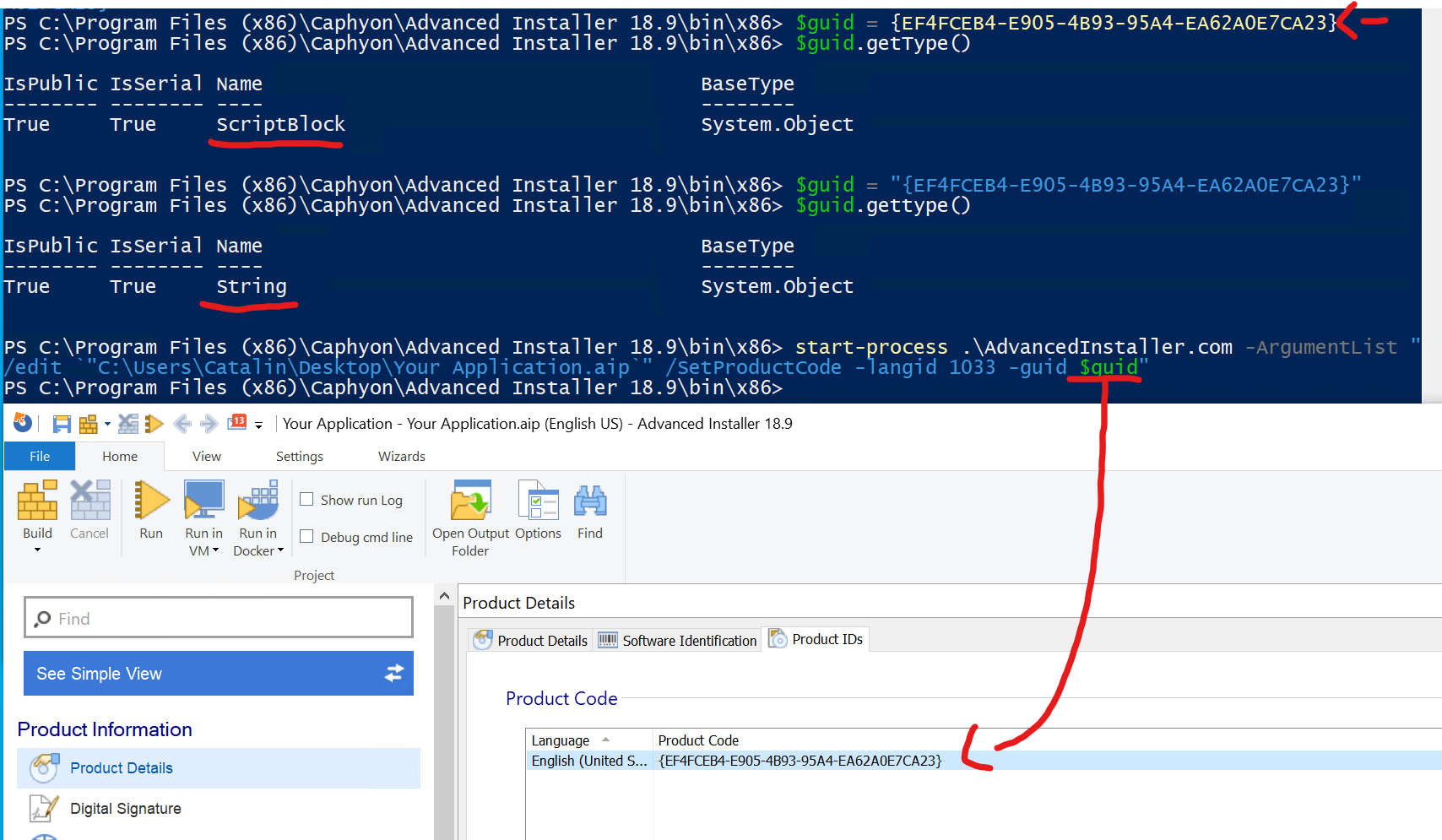The width and height of the screenshot is (1442, 840).
Task: Open the quick access Build dropdown arrow
Action: point(107,424)
